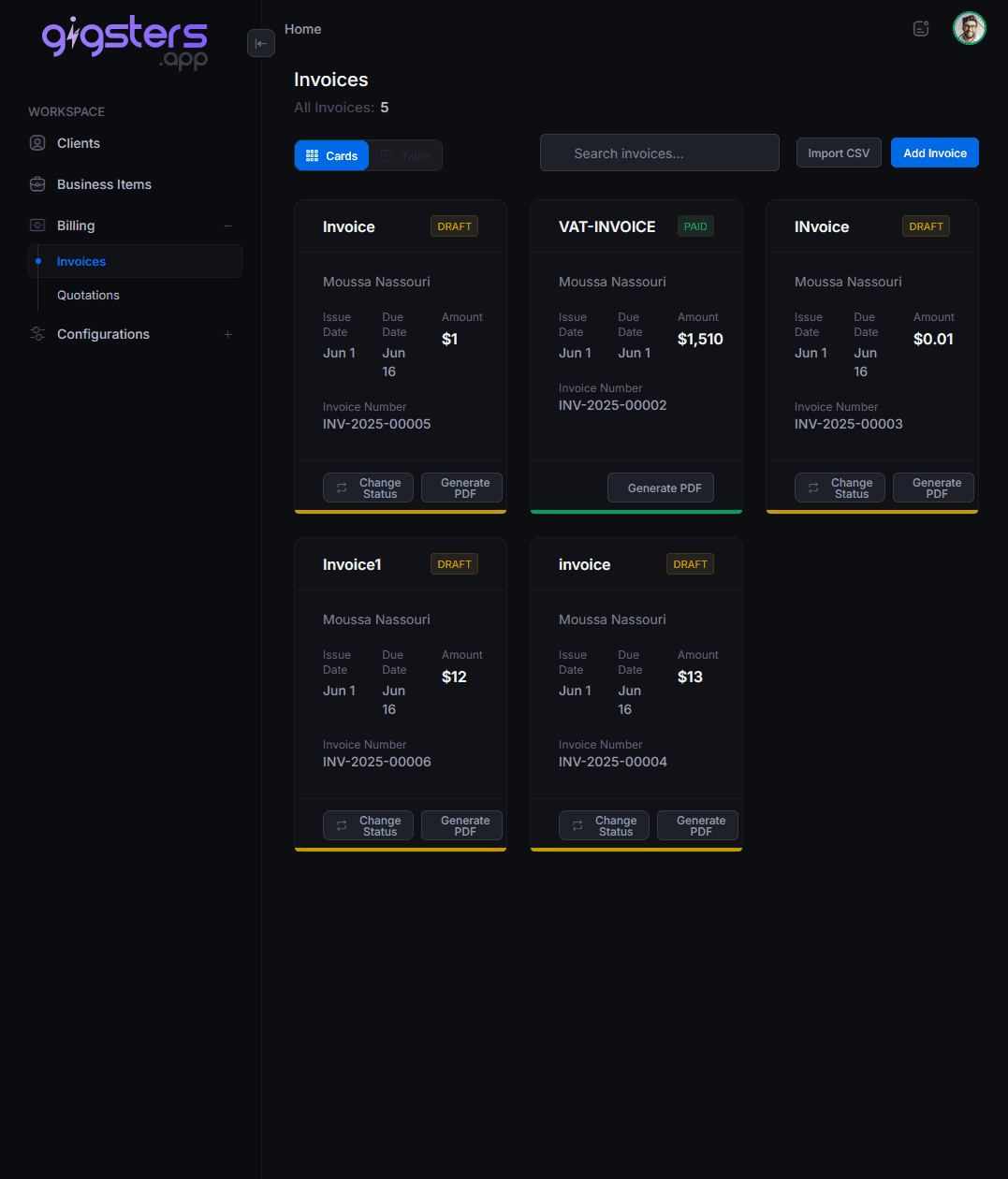The image size is (1008, 1179).
Task: Change Status of INV-2025-00004
Action: pos(604,825)
